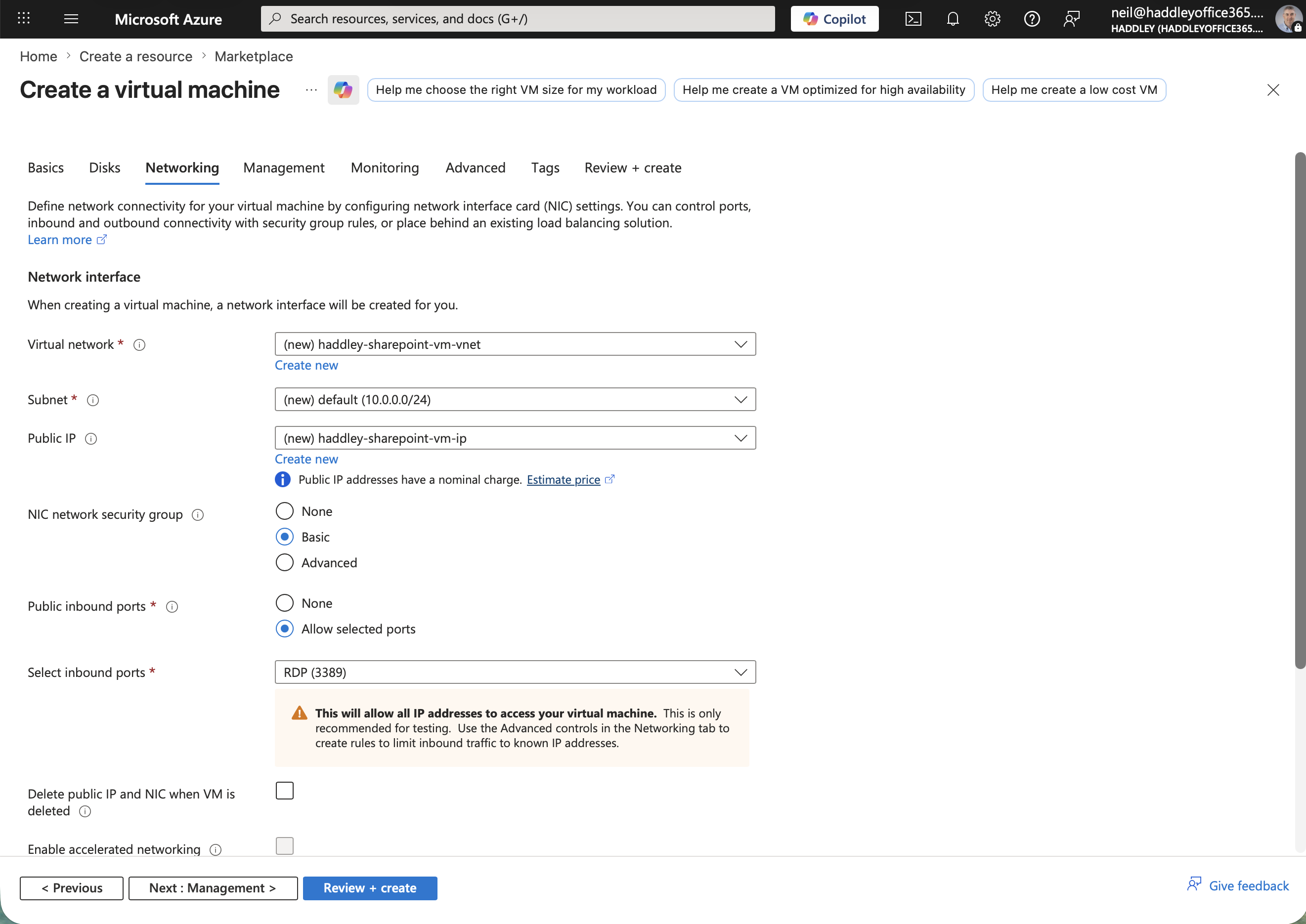1306x924 pixels.
Task: Expand the Subnet dropdown
Action: [515, 399]
